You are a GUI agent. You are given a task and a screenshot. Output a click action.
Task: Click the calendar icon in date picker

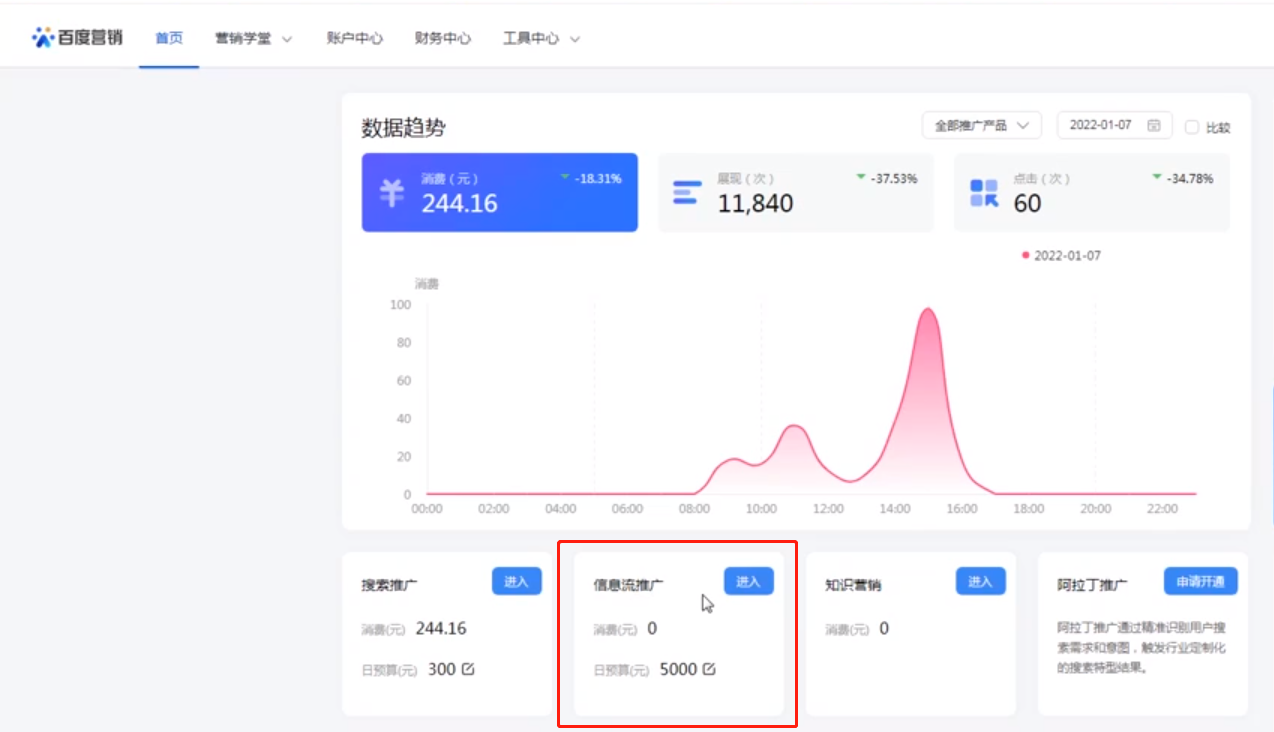[x=1154, y=125]
